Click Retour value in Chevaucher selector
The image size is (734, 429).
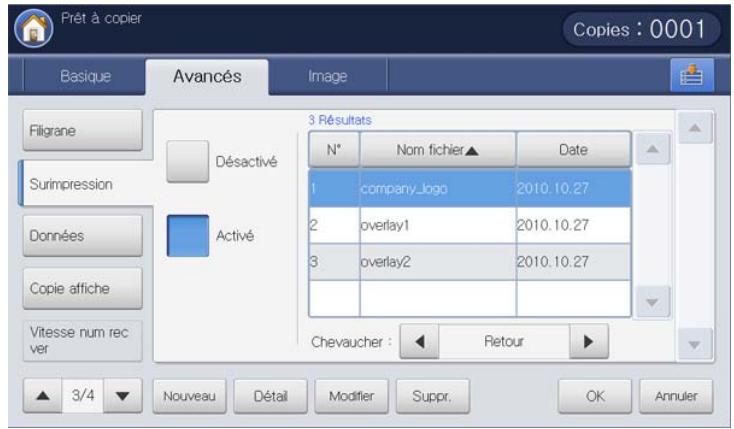pos(504,341)
